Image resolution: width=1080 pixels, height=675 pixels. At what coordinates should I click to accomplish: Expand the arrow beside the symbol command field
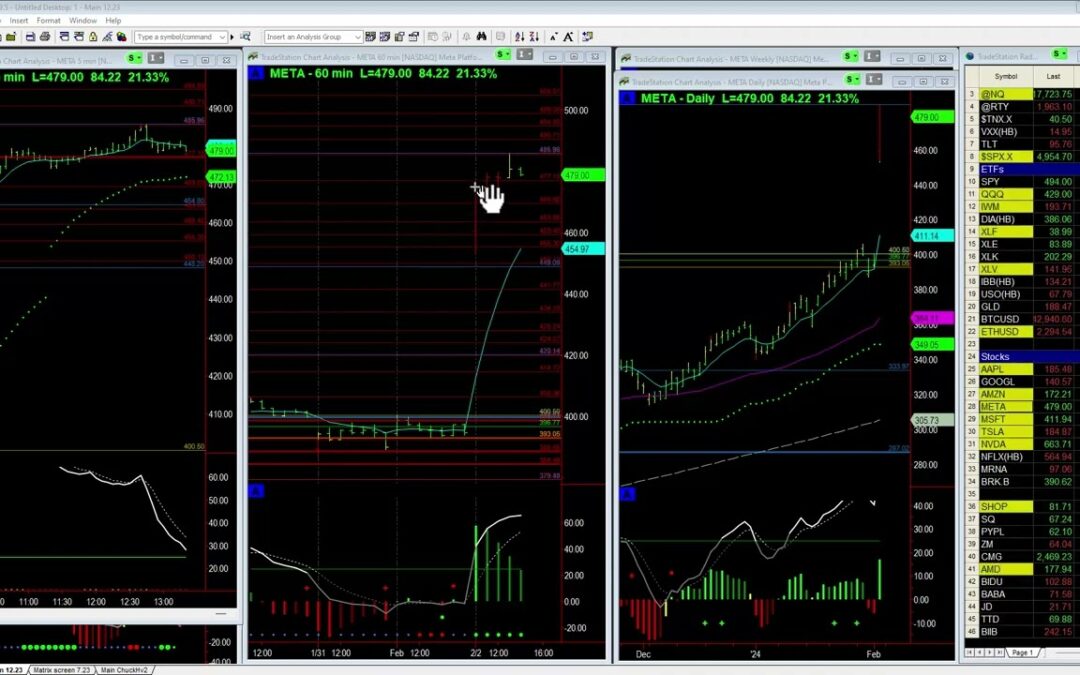(233, 37)
